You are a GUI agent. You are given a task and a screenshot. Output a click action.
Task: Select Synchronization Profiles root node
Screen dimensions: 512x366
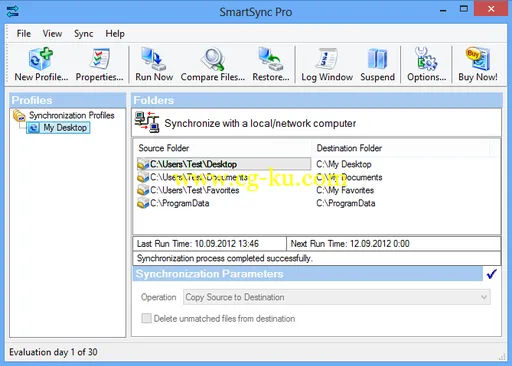(71, 115)
